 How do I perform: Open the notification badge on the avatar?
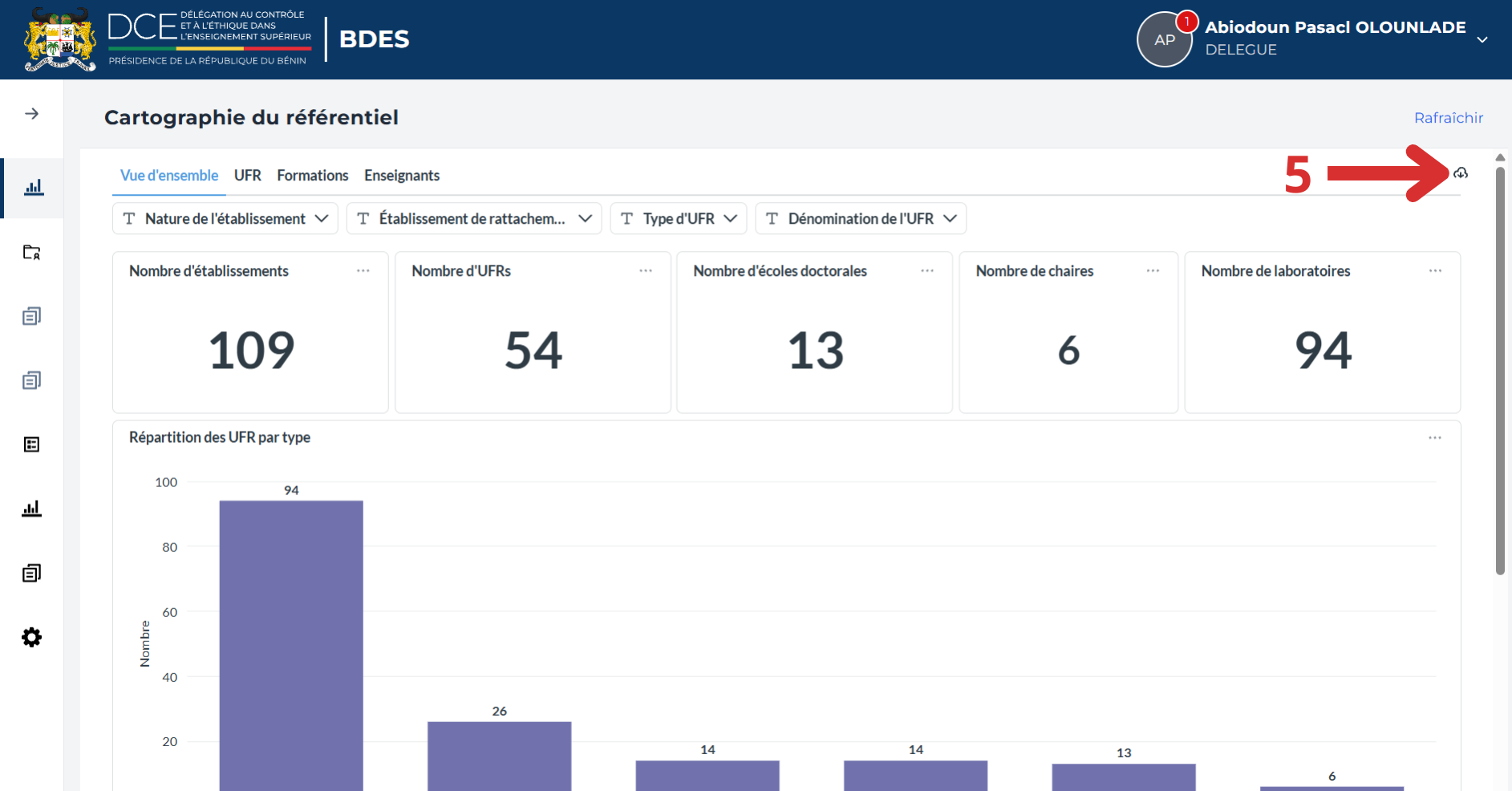[x=1186, y=22]
